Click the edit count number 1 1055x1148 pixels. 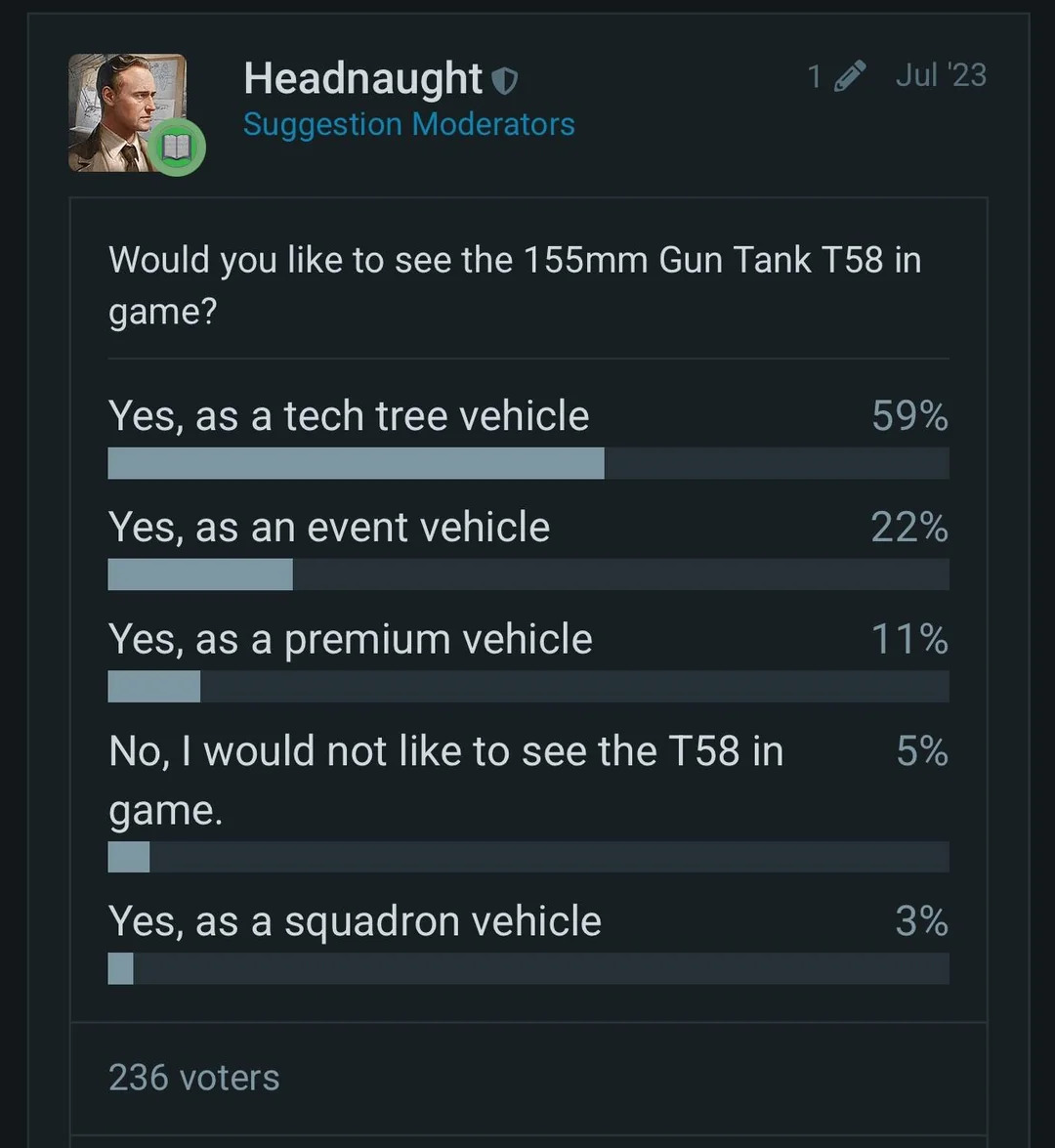click(815, 76)
